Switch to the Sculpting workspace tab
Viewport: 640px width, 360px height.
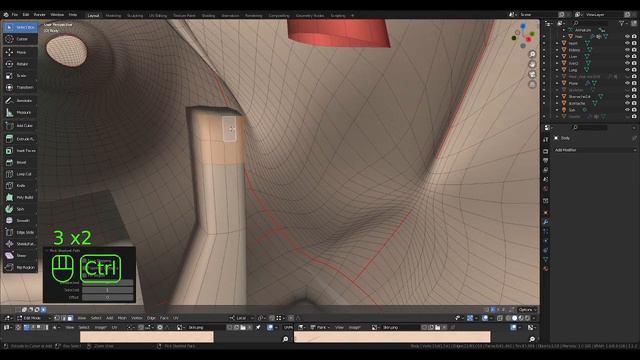[135, 16]
